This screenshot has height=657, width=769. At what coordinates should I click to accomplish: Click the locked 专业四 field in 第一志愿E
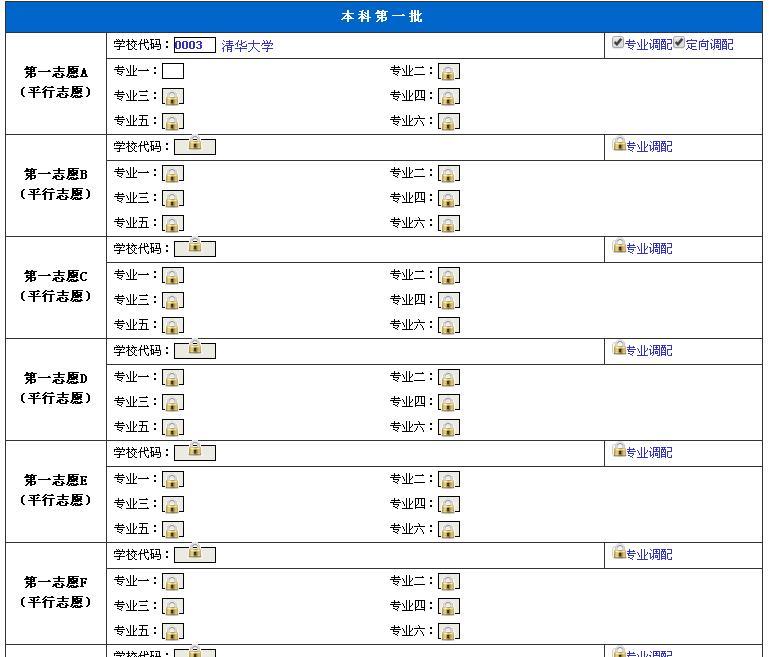click(449, 505)
